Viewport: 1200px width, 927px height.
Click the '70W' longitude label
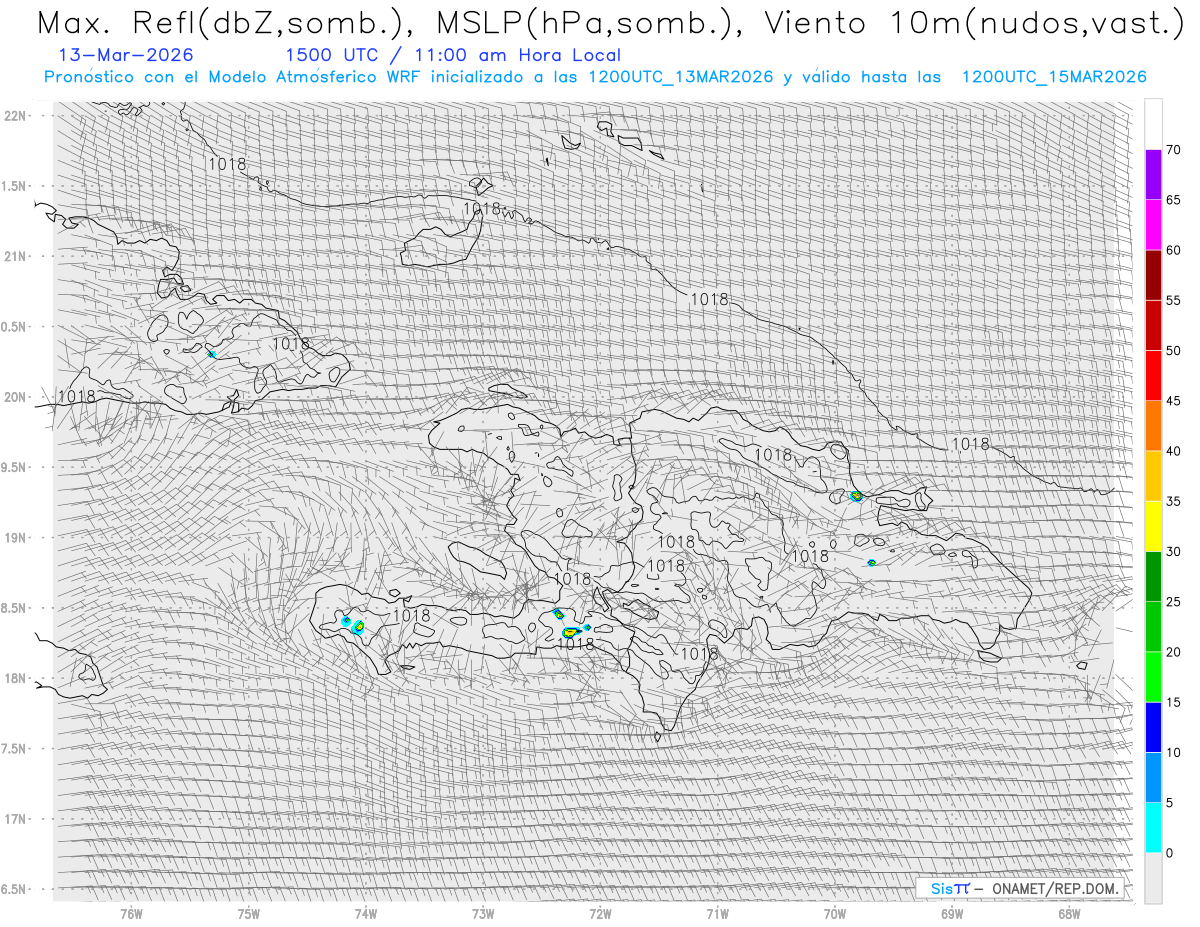coord(834,914)
